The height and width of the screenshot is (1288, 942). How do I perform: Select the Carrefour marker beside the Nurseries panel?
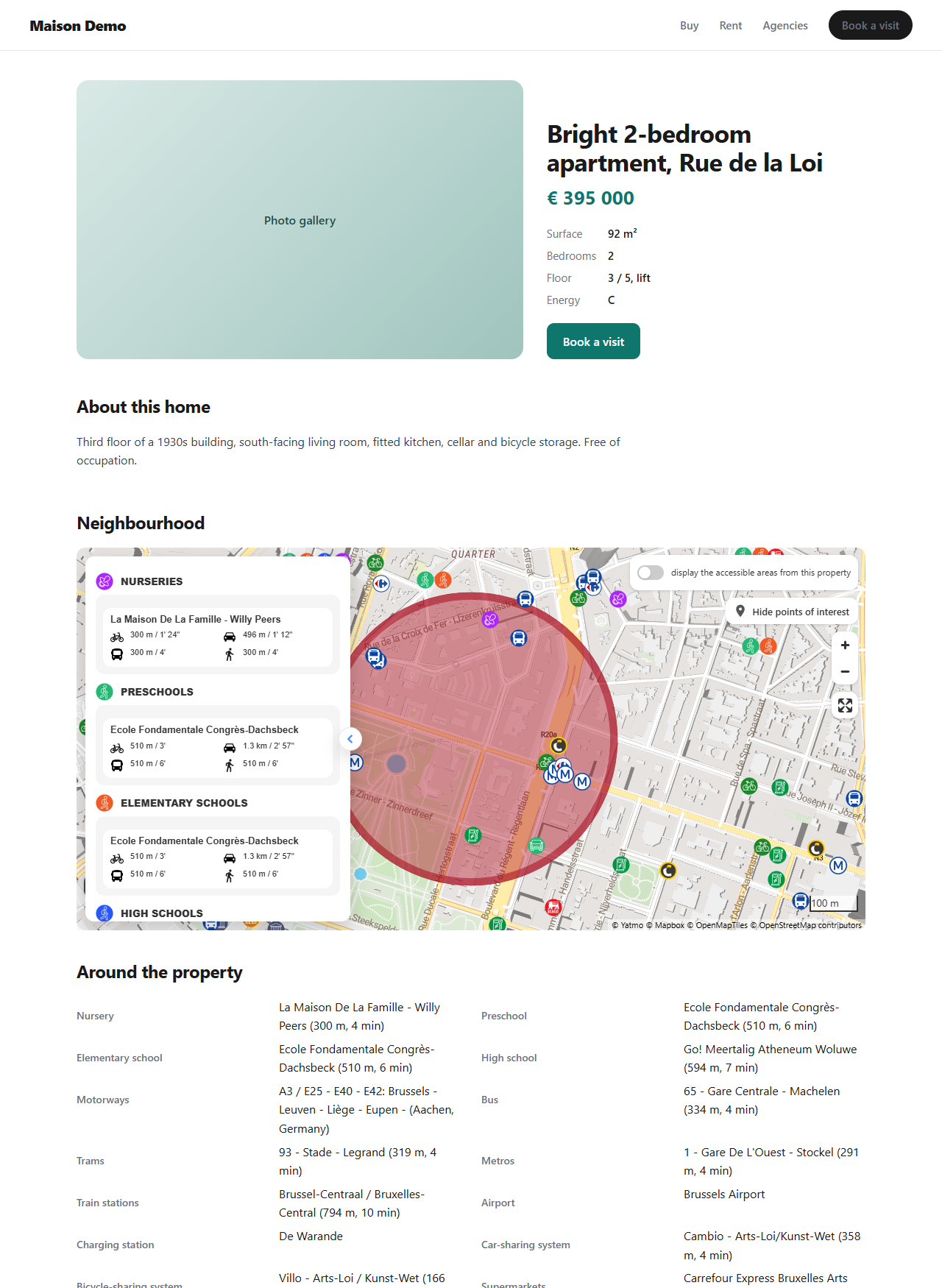point(380,584)
